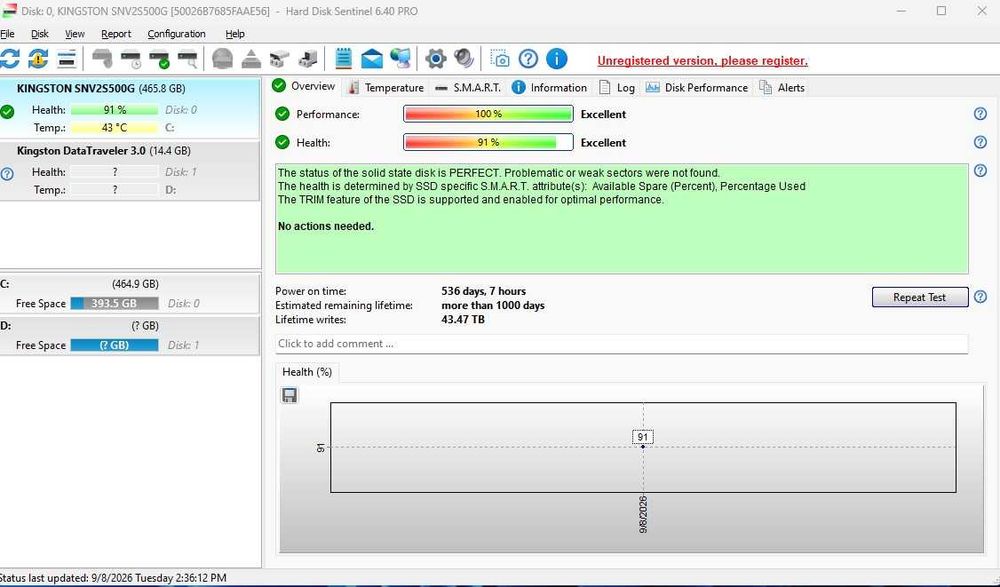This screenshot has width=1000, height=587.
Task: Open the help question mark beside Performance
Action: pos(980,114)
